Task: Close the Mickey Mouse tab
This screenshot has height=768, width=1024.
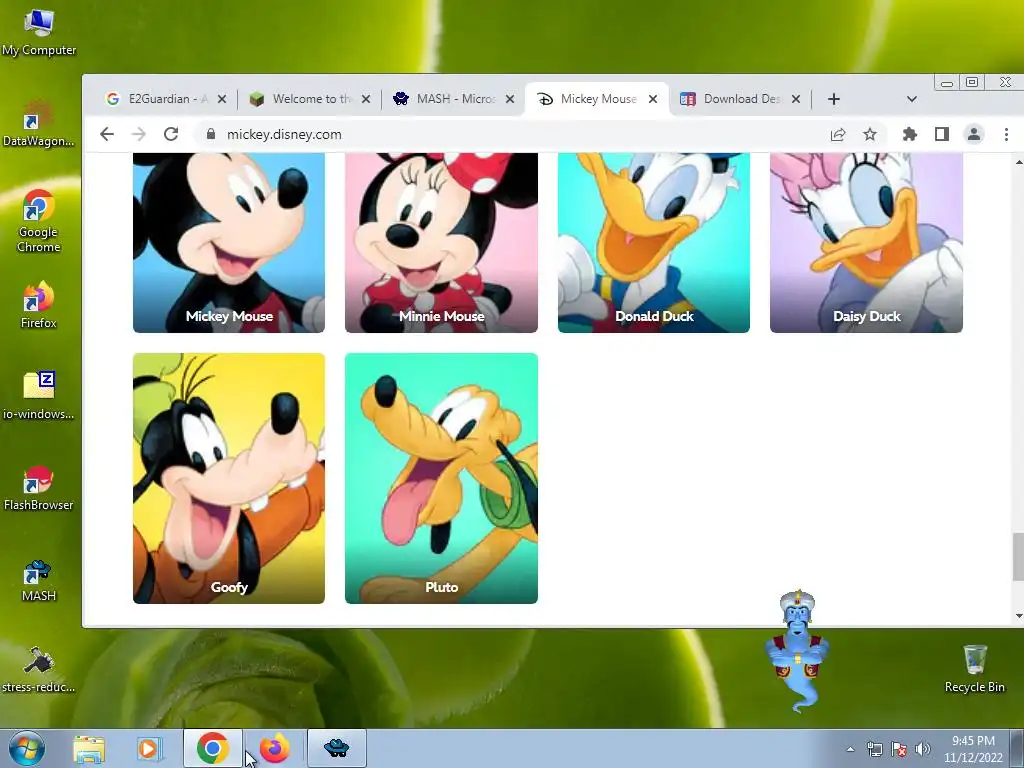Action: [x=653, y=99]
